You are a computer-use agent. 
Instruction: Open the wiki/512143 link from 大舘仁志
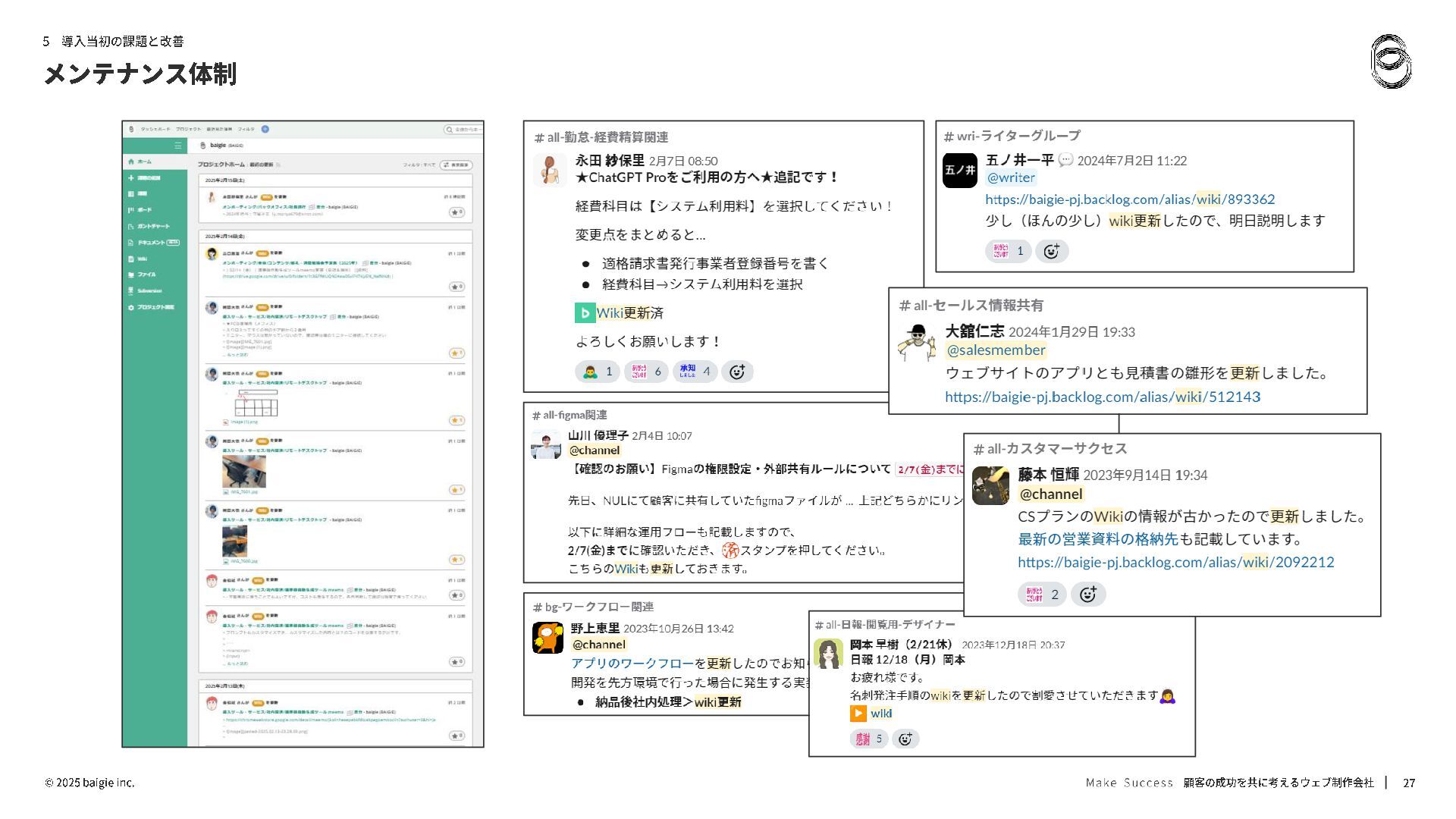pyautogui.click(x=1103, y=397)
